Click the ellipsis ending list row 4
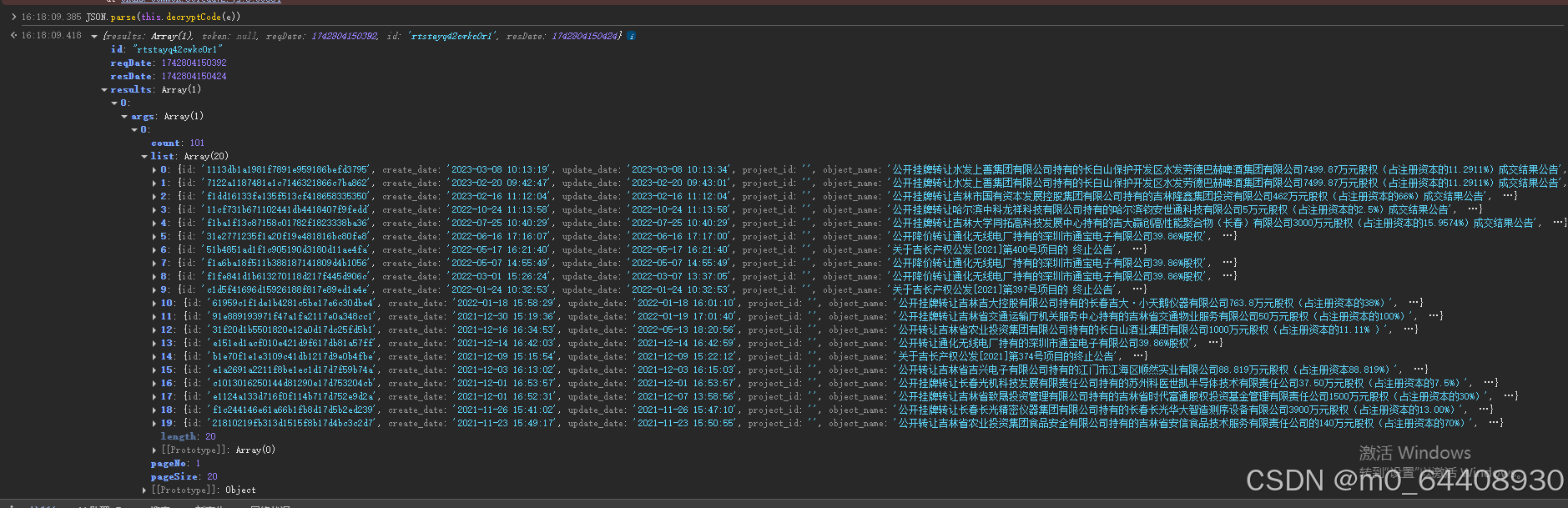 tap(1558, 223)
